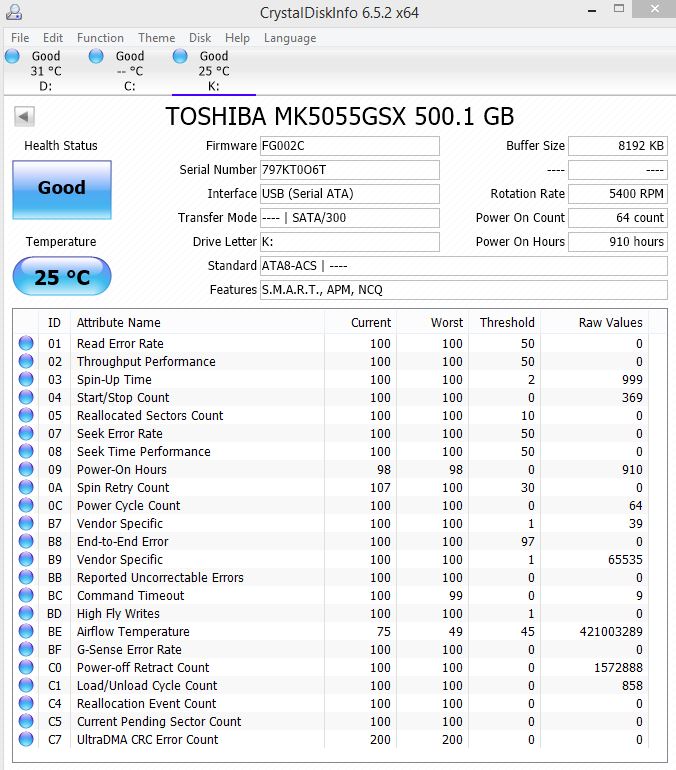The image size is (676, 770).
Task: Click status orb for Load/Unload Cycle Count
Action: click(x=26, y=685)
